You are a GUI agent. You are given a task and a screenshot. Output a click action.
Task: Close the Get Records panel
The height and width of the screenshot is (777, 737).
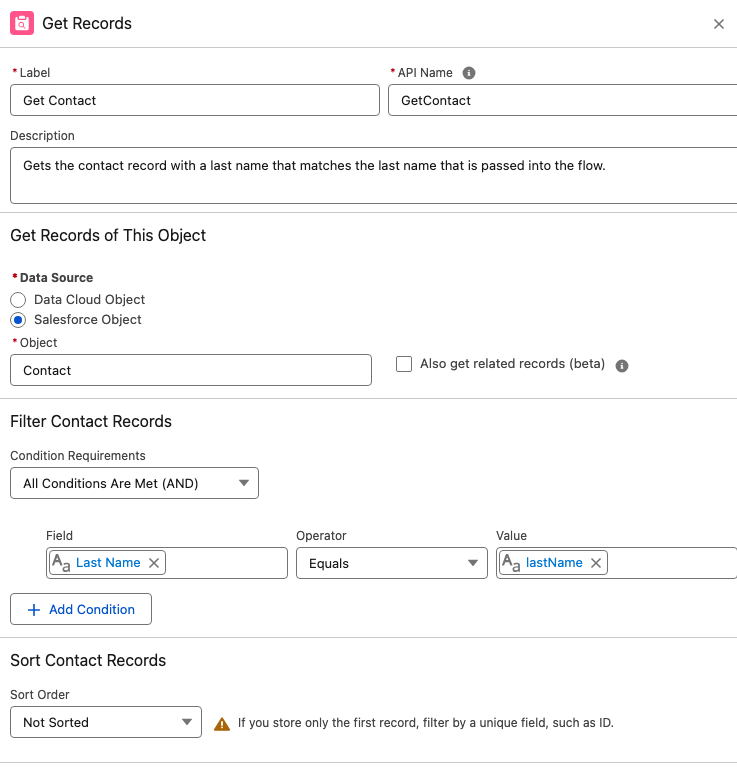[x=719, y=24]
